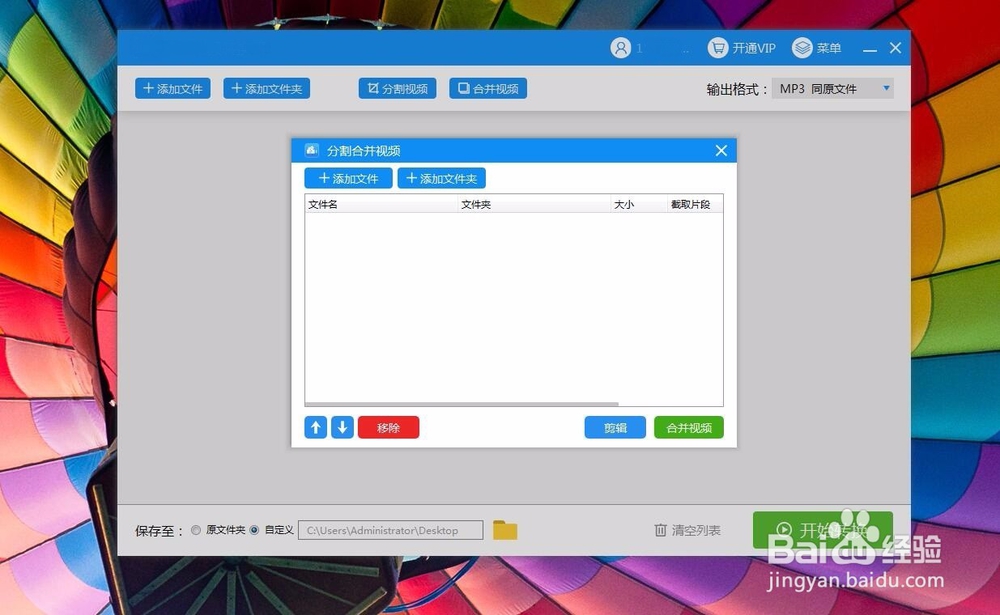This screenshot has height=615, width=1000.
Task: Open the 菜单 menu in the title bar
Action: [x=815, y=47]
